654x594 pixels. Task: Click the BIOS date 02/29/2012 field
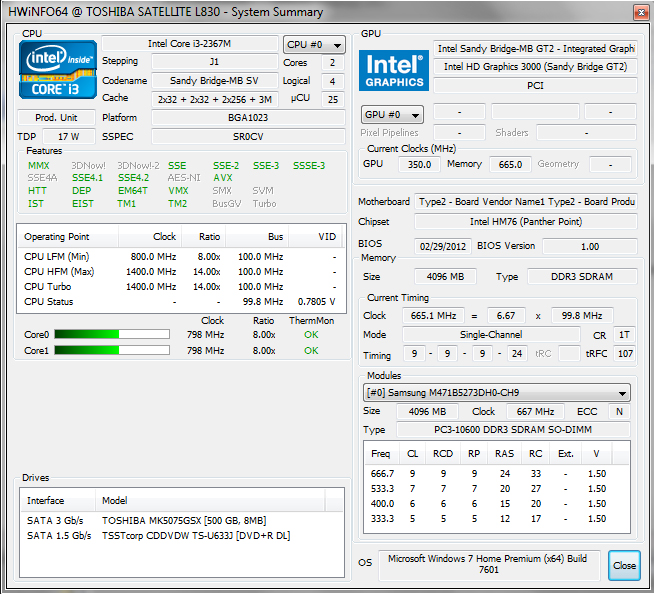[x=443, y=246]
